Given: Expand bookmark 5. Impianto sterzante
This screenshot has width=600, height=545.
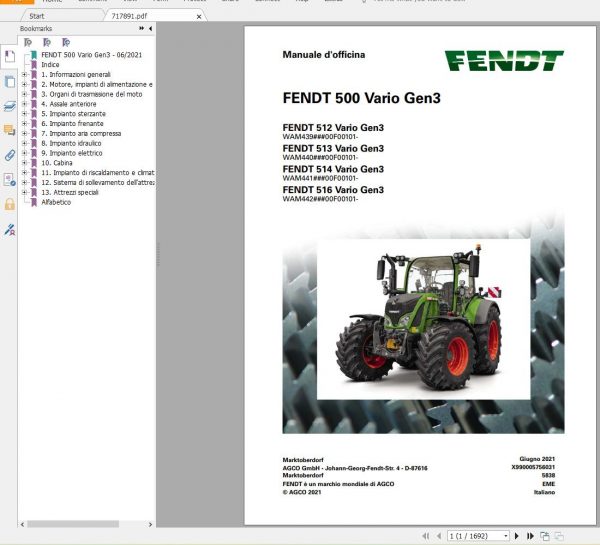Looking at the screenshot, I should pos(24,114).
